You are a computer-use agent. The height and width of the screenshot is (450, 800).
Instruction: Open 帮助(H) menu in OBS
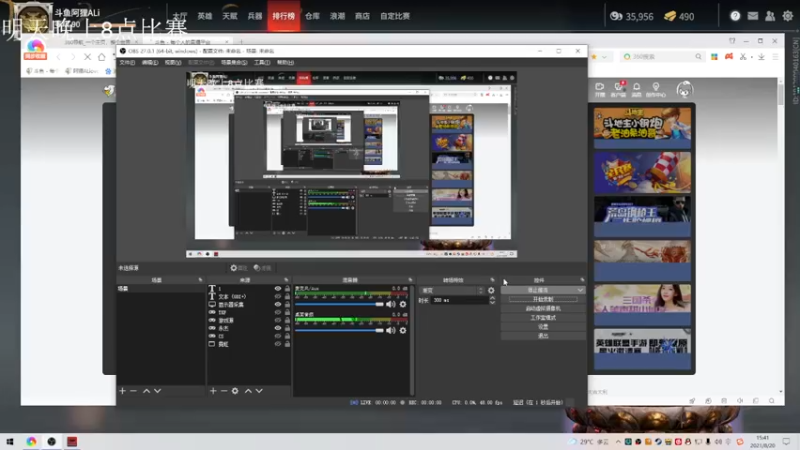coord(285,63)
